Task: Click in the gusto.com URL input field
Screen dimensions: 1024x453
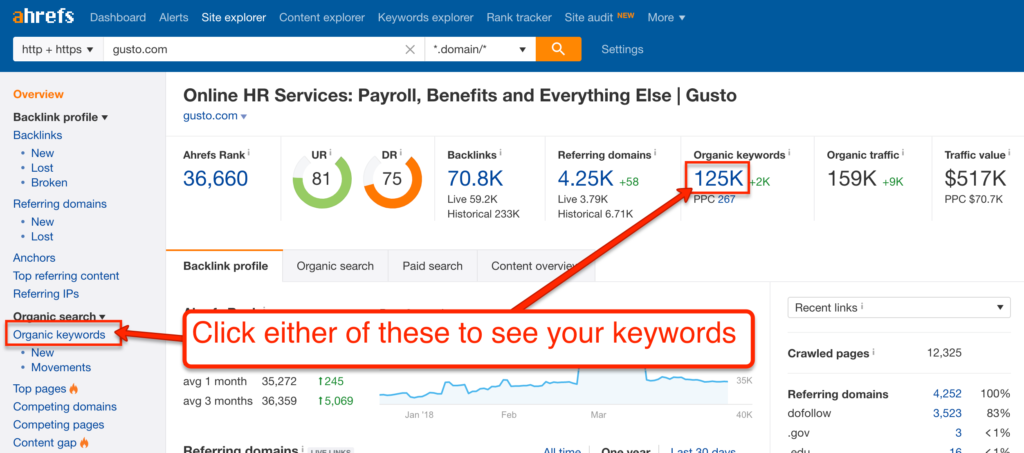Action: [256, 49]
